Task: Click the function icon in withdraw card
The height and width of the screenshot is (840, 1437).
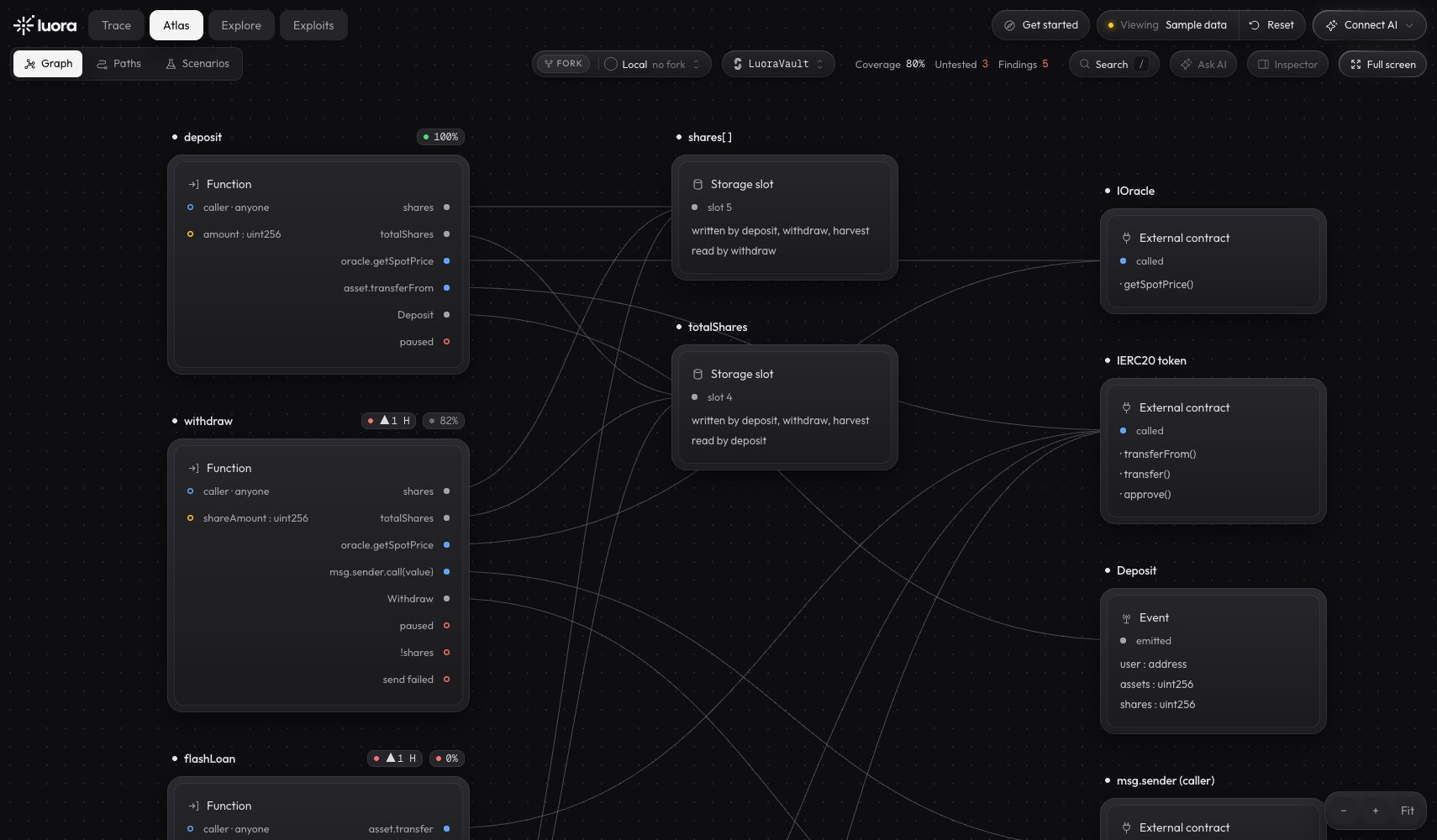Action: [193, 468]
